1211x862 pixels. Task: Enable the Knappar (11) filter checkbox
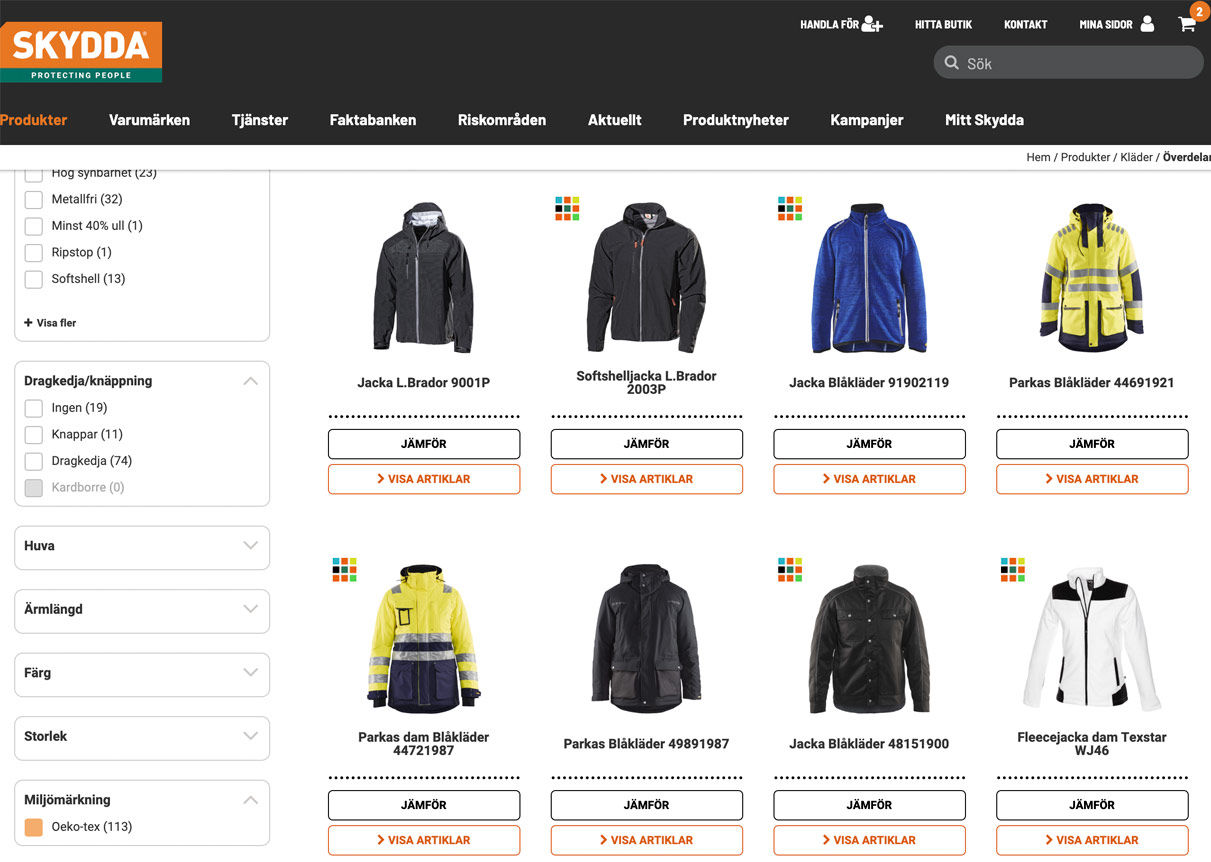tap(34, 435)
